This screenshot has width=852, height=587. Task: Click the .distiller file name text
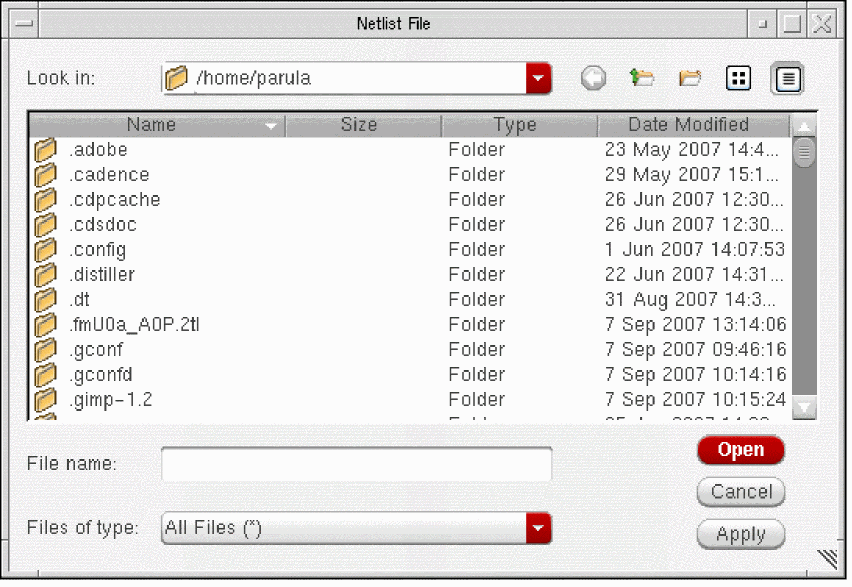coord(102,274)
